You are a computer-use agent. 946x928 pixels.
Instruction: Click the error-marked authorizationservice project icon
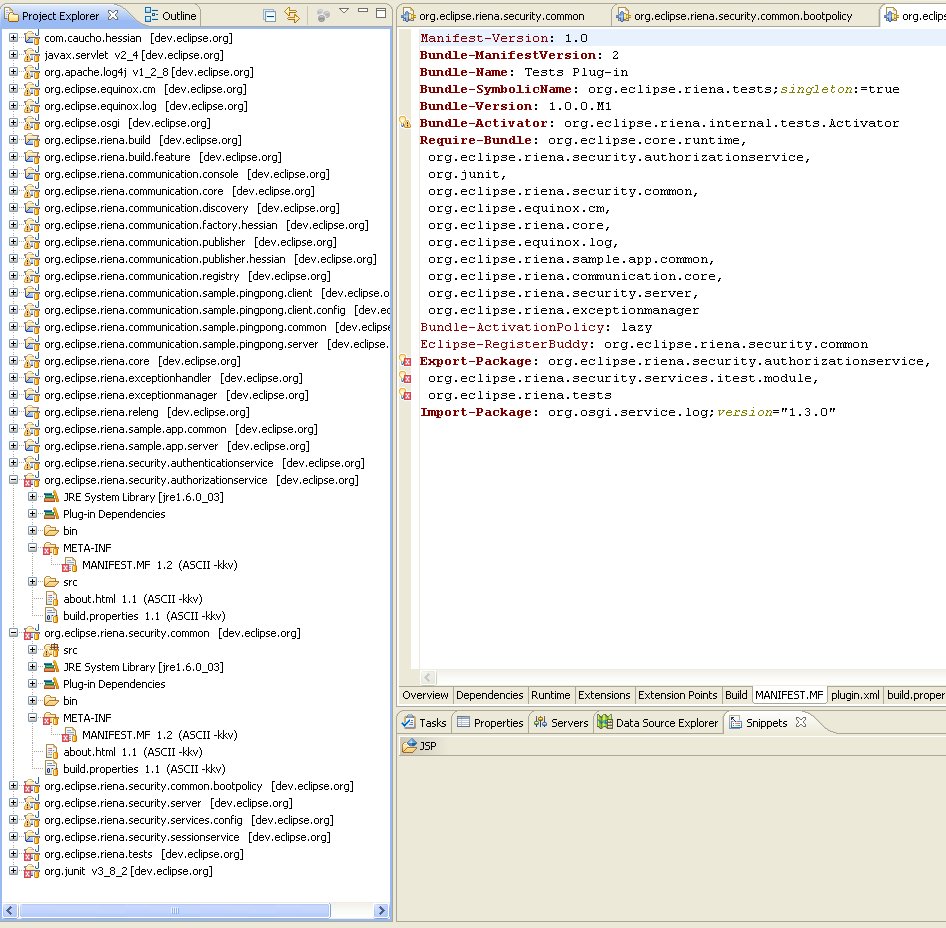click(31, 480)
